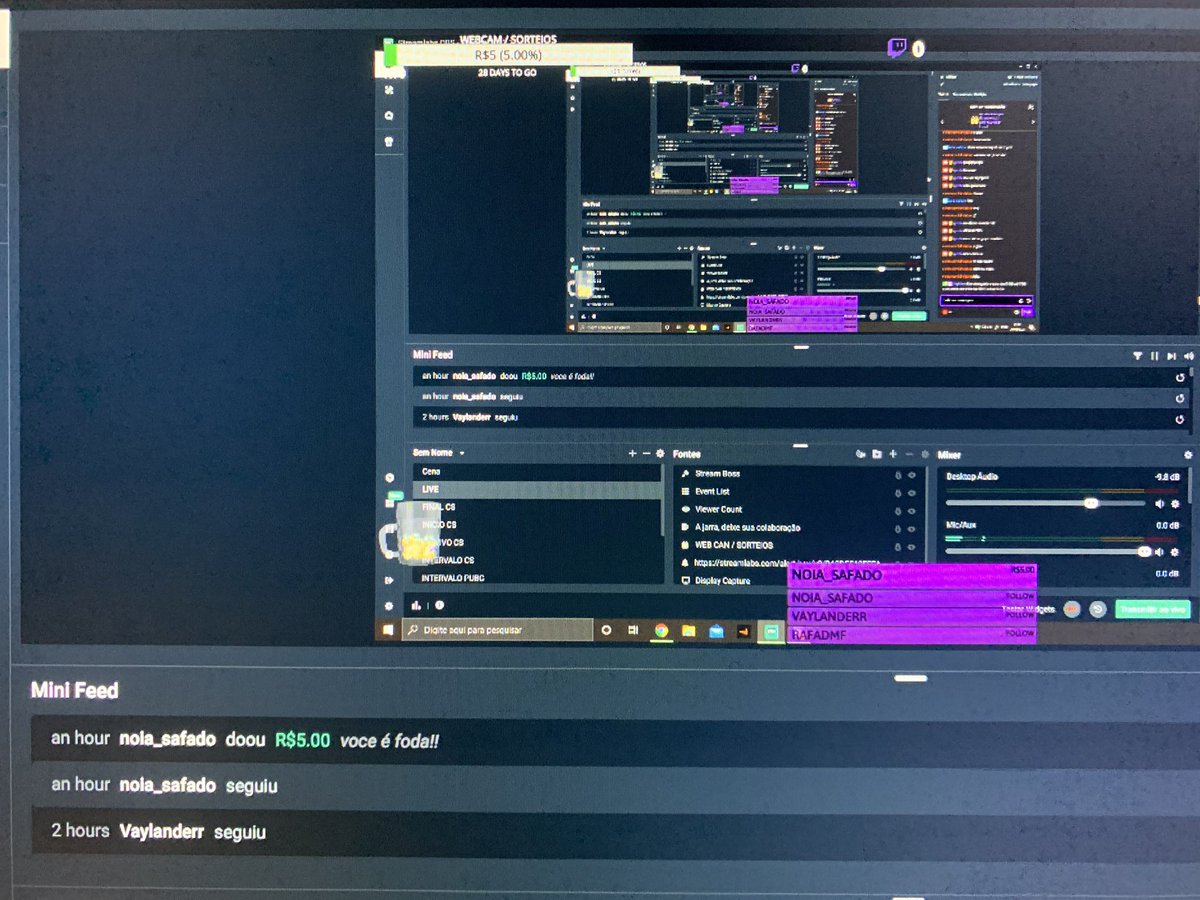
Task: Add a folder in the Fontes panel
Action: [x=877, y=454]
